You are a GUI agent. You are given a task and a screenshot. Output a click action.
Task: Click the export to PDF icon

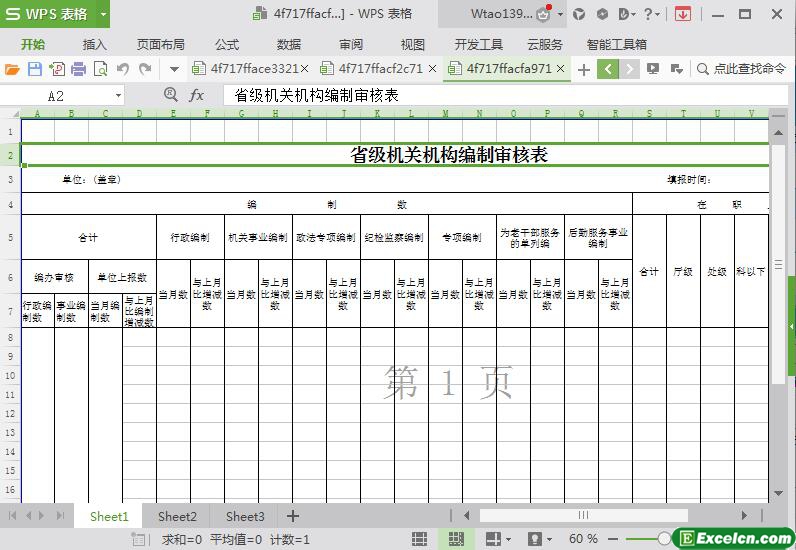pyautogui.click(x=57, y=69)
